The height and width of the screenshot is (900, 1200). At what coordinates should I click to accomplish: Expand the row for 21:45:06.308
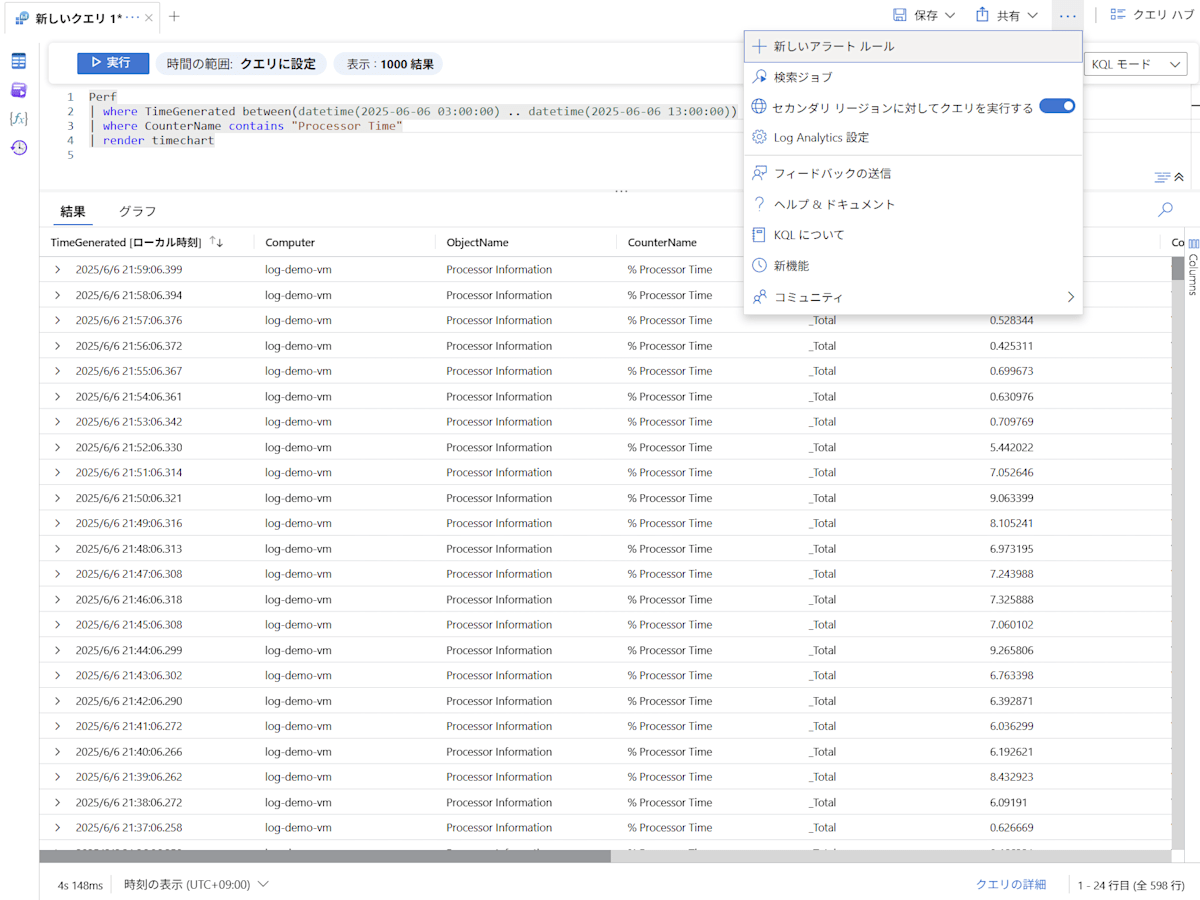[57, 625]
